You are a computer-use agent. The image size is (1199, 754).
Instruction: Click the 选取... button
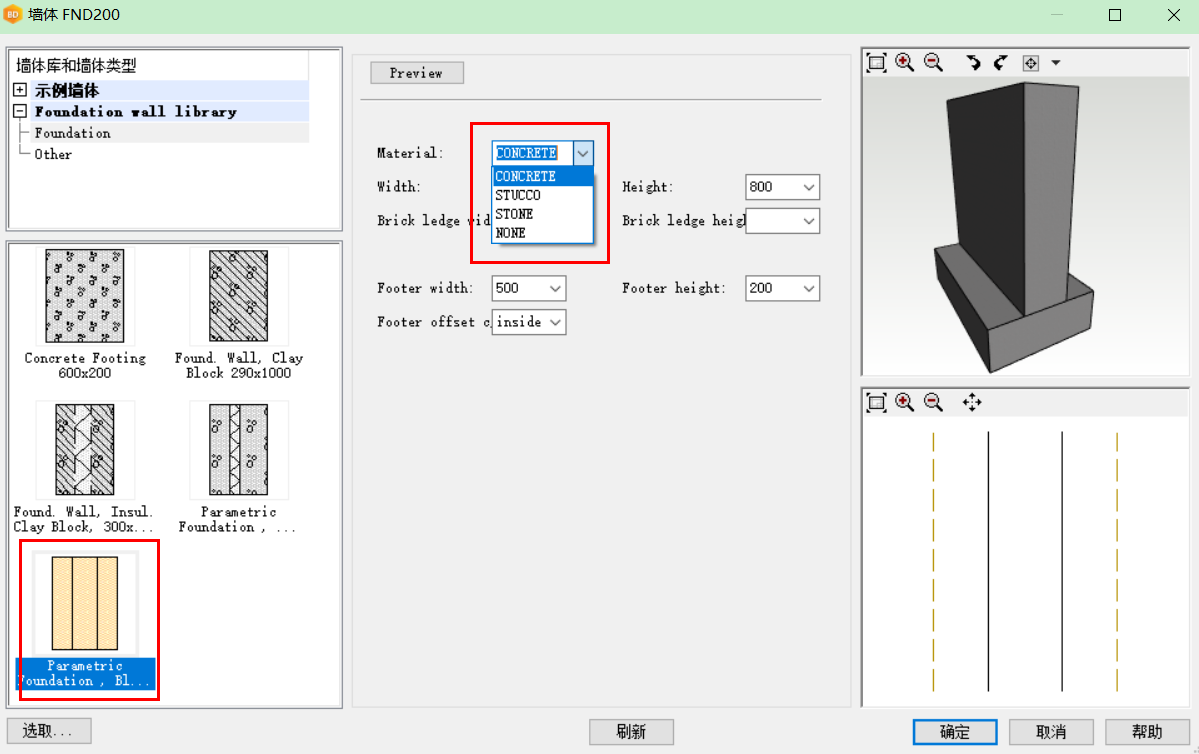coord(49,731)
